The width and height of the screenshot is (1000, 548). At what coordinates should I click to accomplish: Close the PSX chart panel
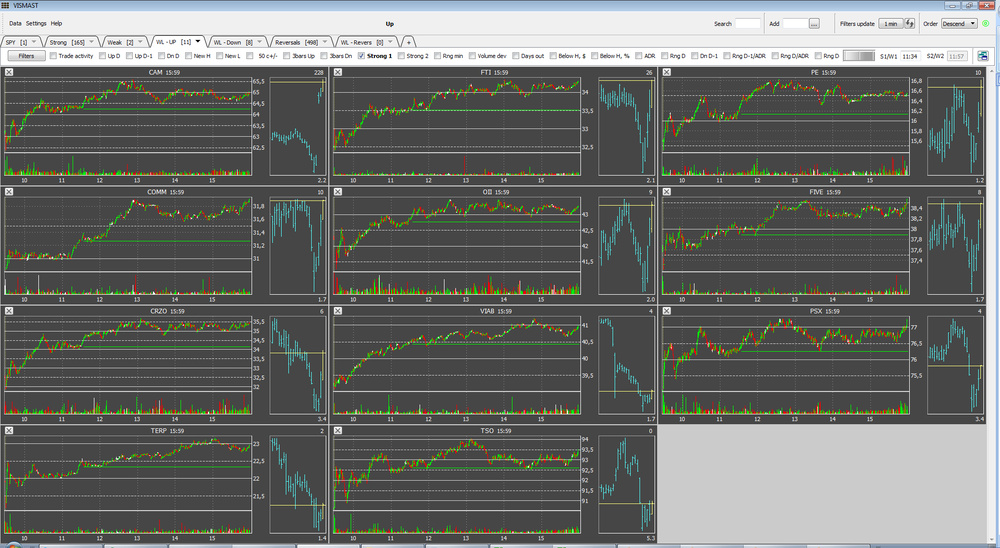tap(666, 311)
